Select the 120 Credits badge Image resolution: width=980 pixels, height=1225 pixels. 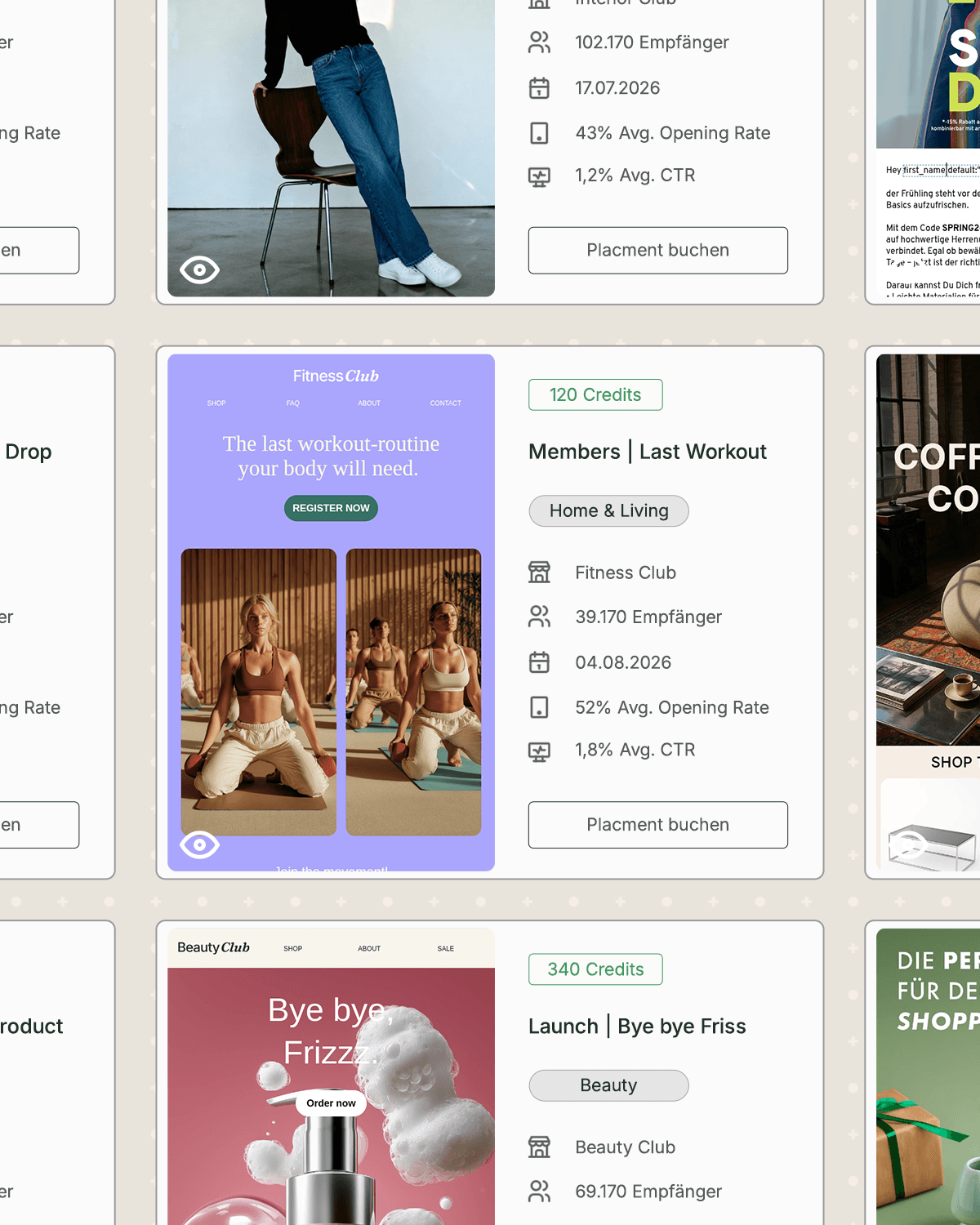pos(595,395)
